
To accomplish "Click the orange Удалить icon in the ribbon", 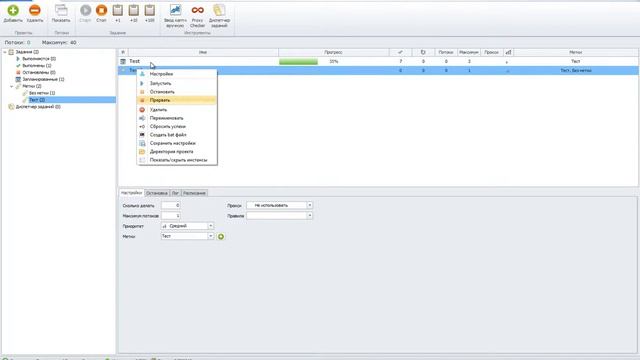I will coord(35,10).
